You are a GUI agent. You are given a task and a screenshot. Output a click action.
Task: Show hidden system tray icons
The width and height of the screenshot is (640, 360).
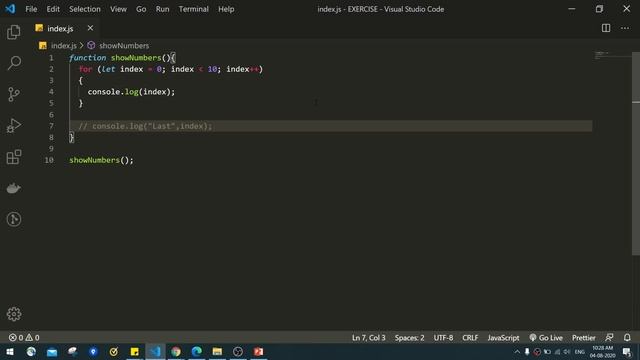[517, 351]
